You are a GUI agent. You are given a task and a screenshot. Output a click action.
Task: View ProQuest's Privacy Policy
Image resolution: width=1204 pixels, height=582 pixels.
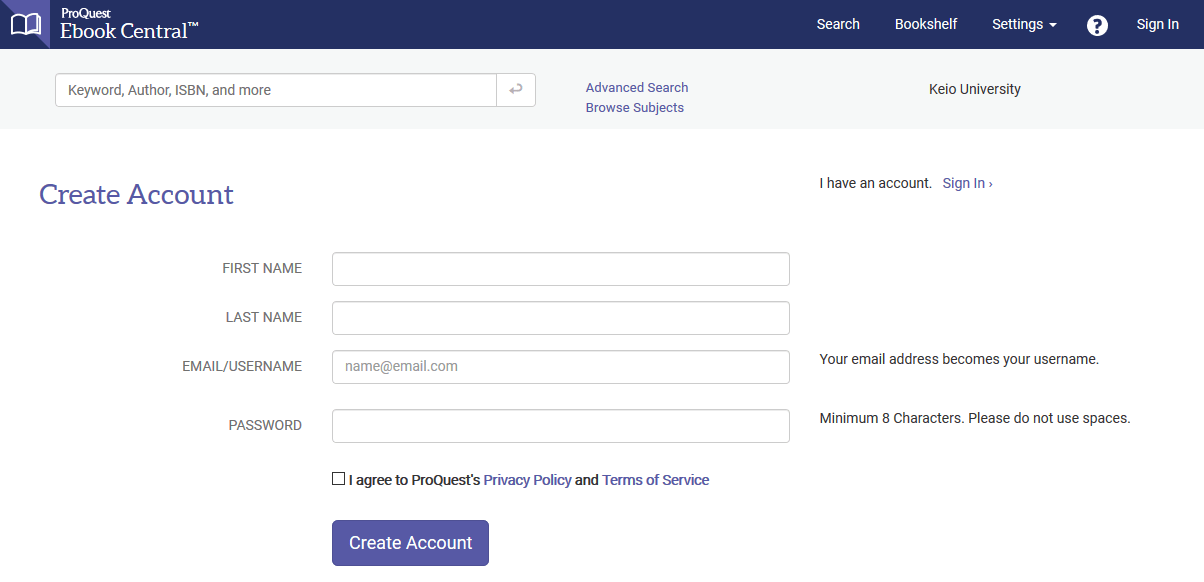click(x=527, y=480)
